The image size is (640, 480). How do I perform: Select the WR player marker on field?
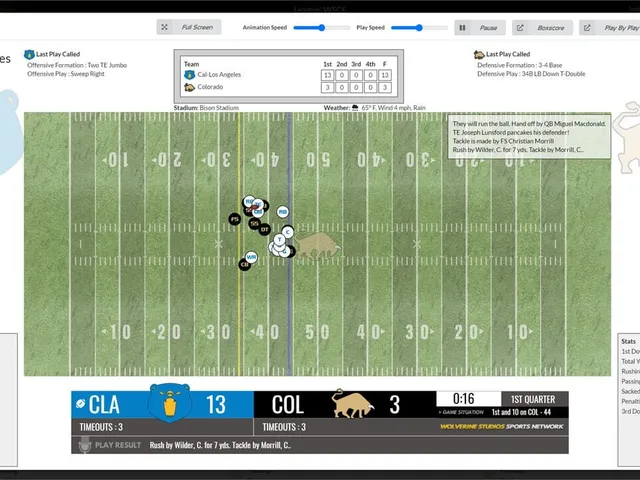pos(251,257)
